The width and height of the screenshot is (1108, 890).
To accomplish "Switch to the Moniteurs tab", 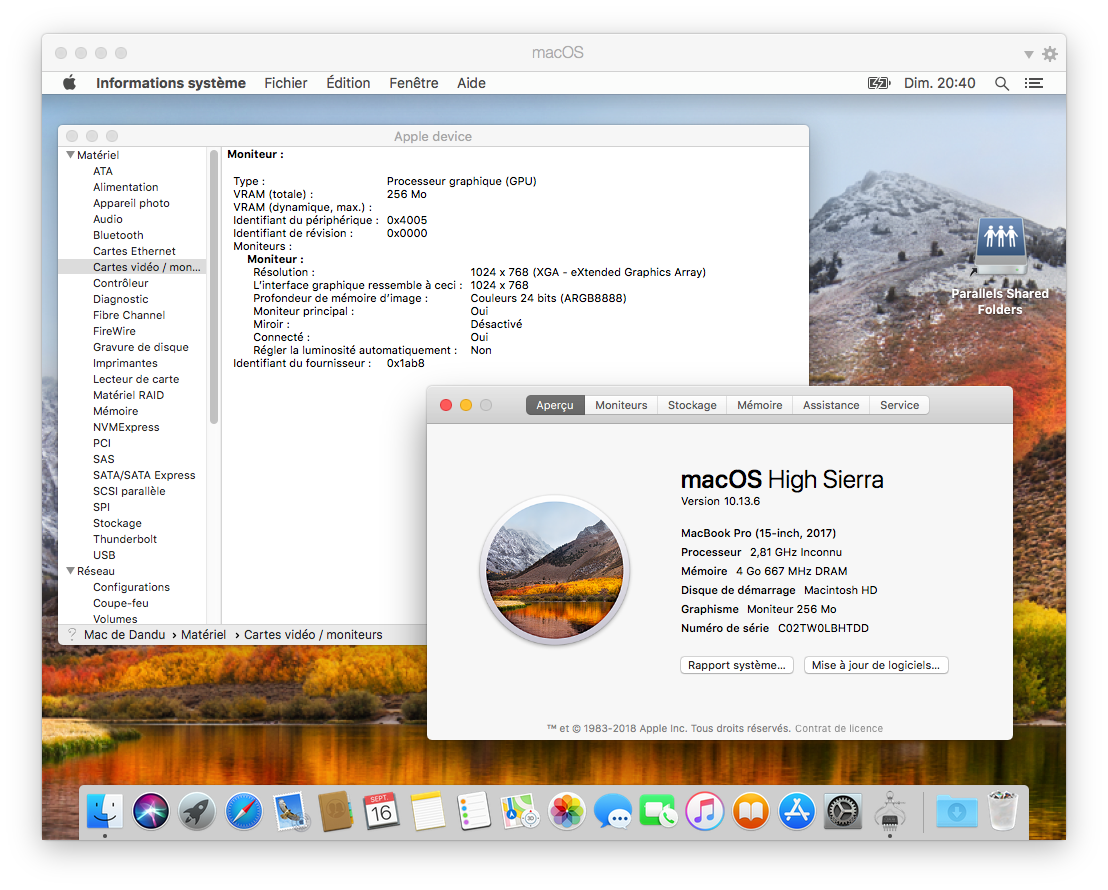I will click(x=621, y=405).
